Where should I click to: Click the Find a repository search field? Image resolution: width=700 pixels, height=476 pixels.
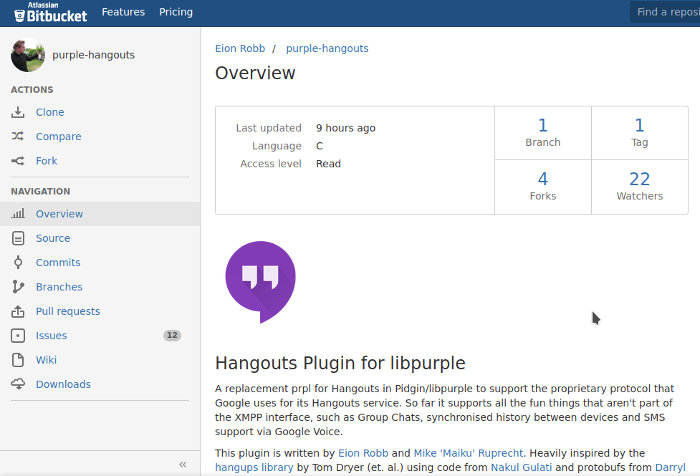[665, 12]
